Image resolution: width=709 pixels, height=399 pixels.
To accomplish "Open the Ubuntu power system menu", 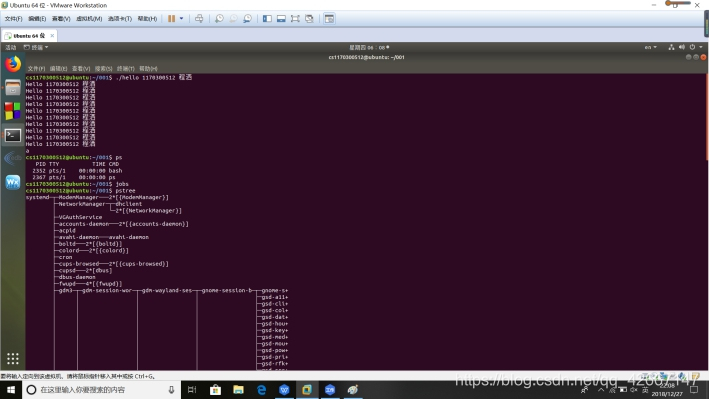I will (695, 47).
